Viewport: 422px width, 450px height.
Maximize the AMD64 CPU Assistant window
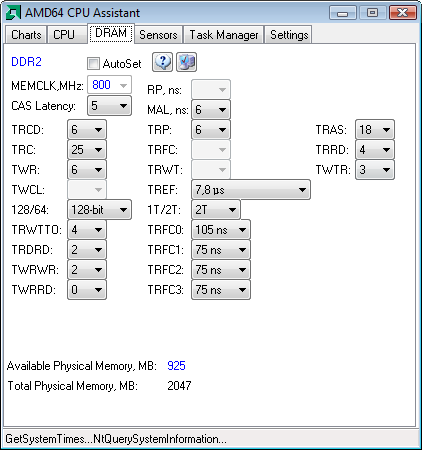click(x=372, y=13)
